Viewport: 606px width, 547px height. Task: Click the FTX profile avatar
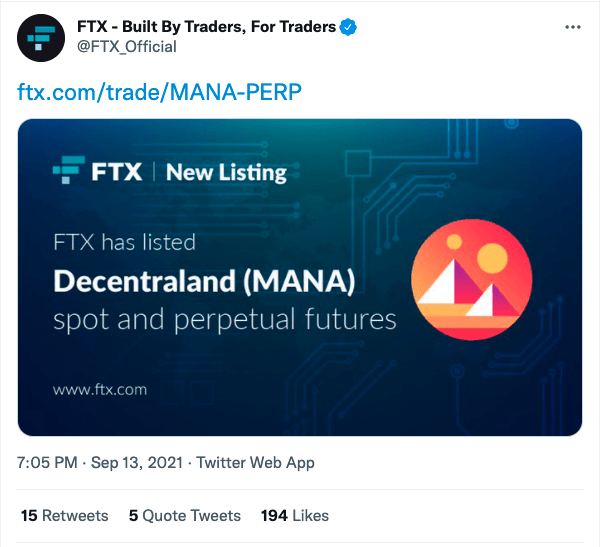[42, 37]
